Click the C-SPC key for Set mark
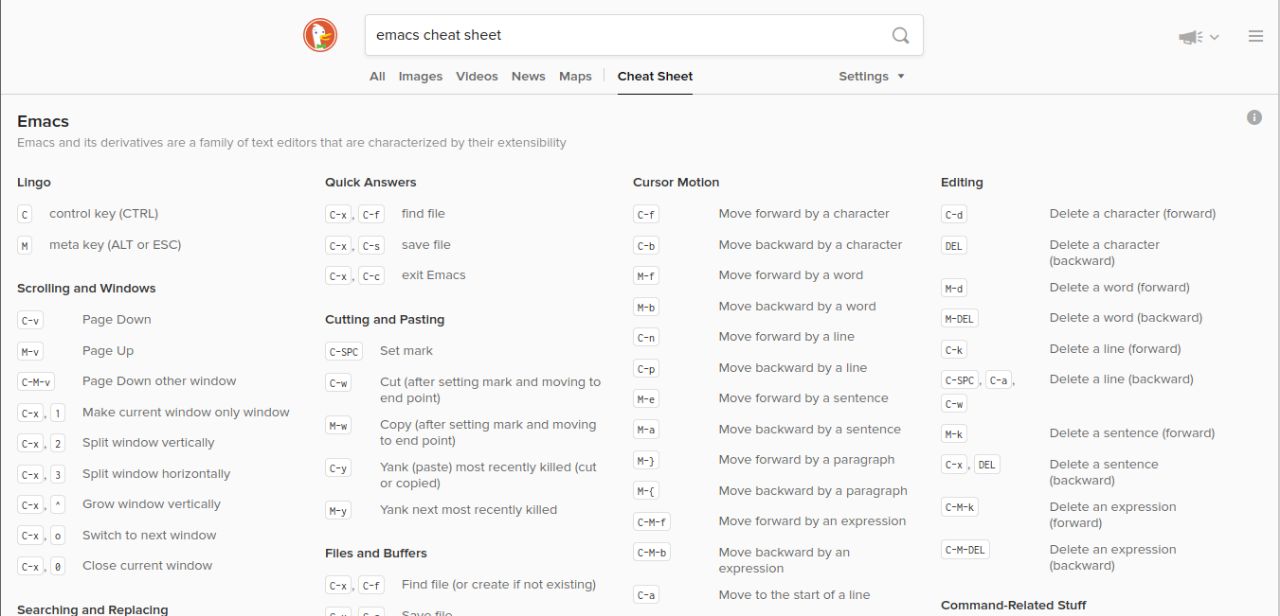Viewport: 1280px width, 616px height. (x=344, y=351)
